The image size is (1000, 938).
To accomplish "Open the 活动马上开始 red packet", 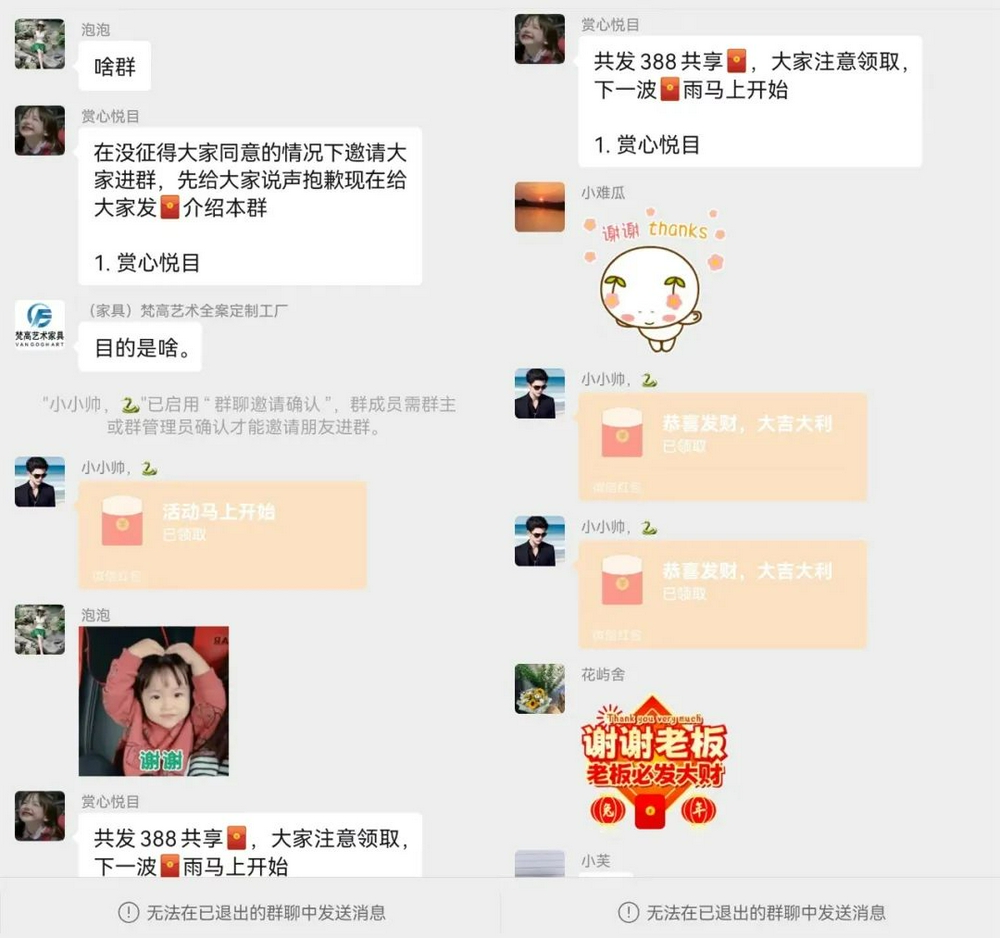I will click(x=223, y=535).
